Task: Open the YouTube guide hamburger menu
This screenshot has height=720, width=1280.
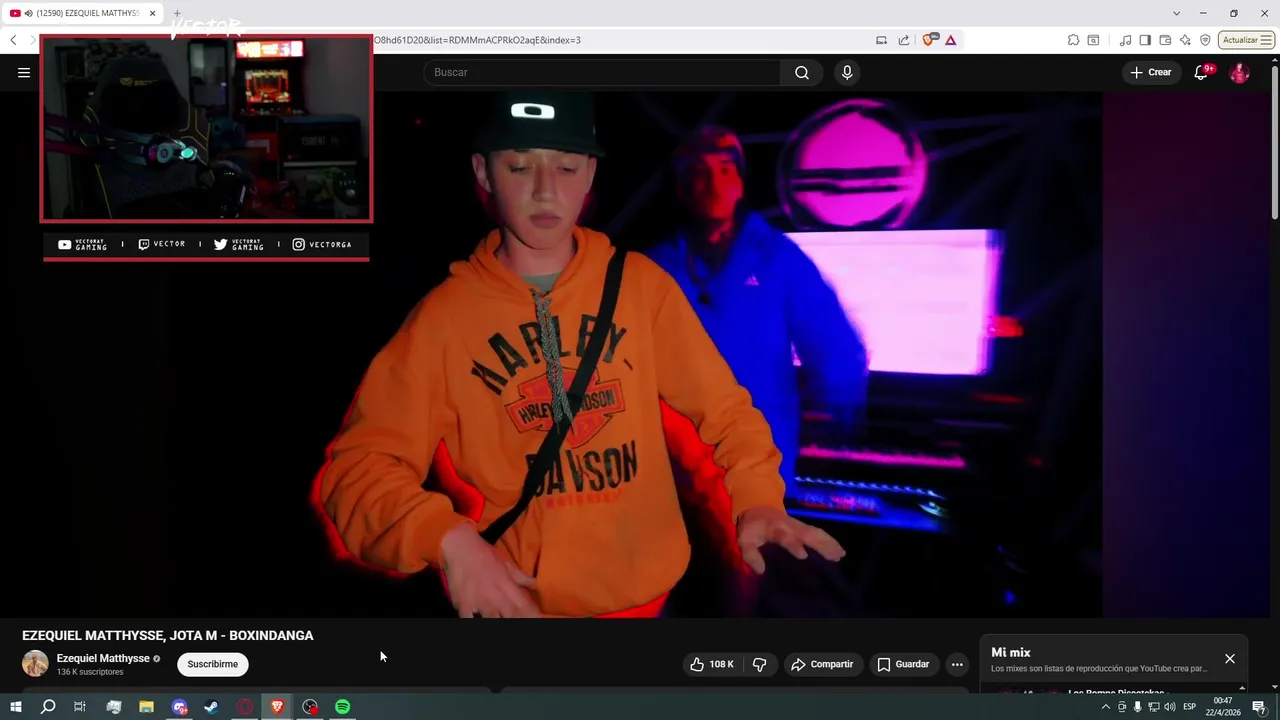Action: (x=24, y=72)
